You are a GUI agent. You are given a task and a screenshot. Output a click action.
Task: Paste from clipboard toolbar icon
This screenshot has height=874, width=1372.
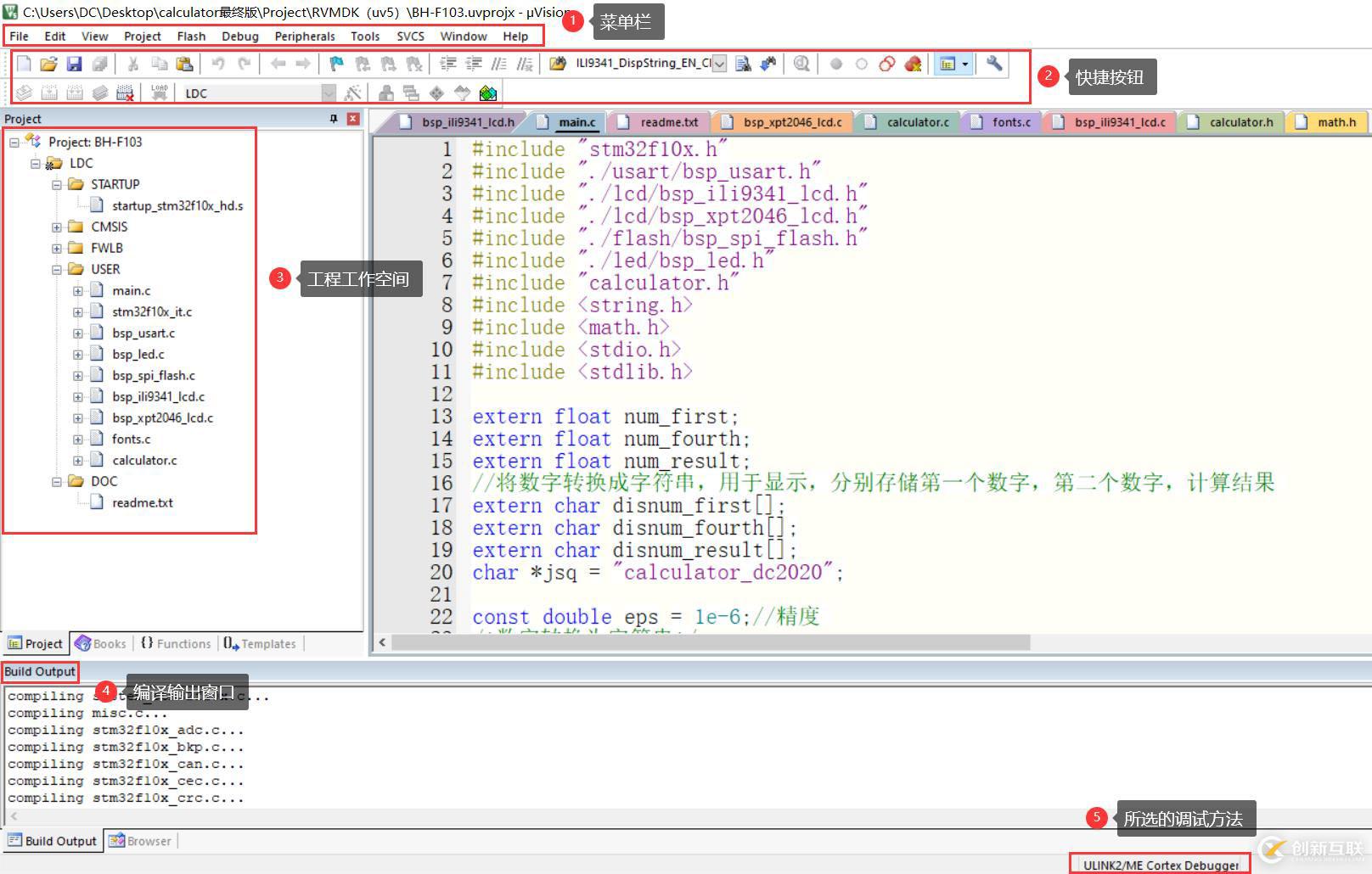[x=184, y=64]
